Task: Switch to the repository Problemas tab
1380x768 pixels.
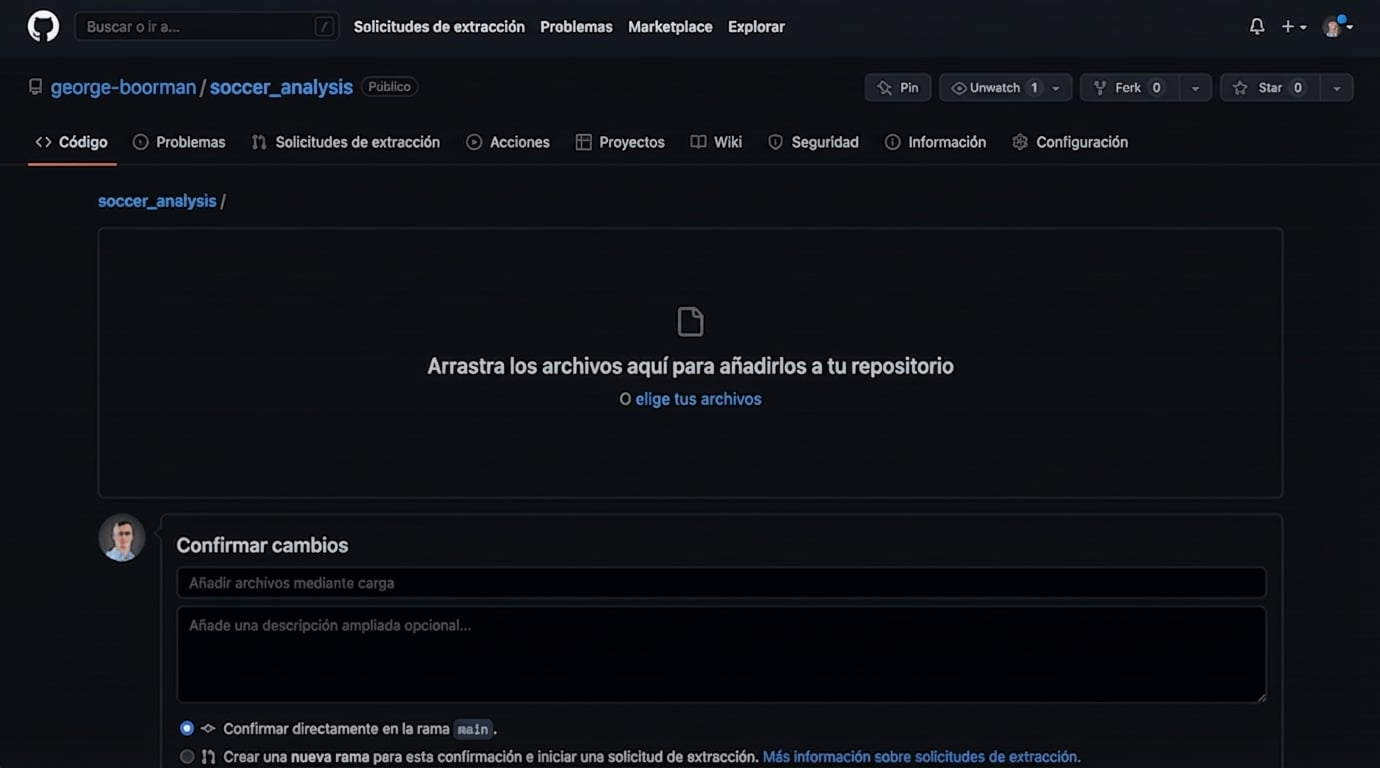Action: (x=179, y=142)
